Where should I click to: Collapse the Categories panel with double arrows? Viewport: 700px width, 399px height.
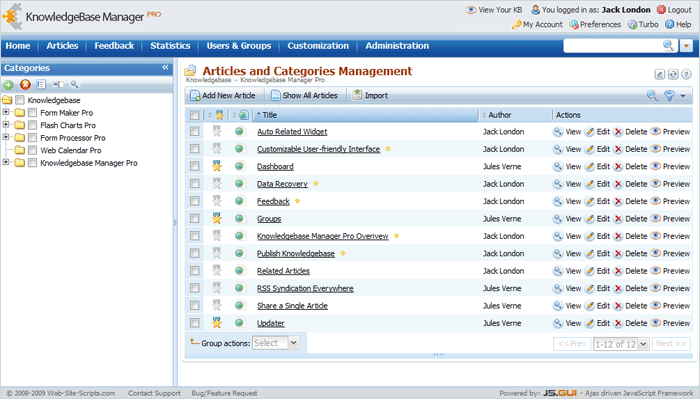pos(165,67)
